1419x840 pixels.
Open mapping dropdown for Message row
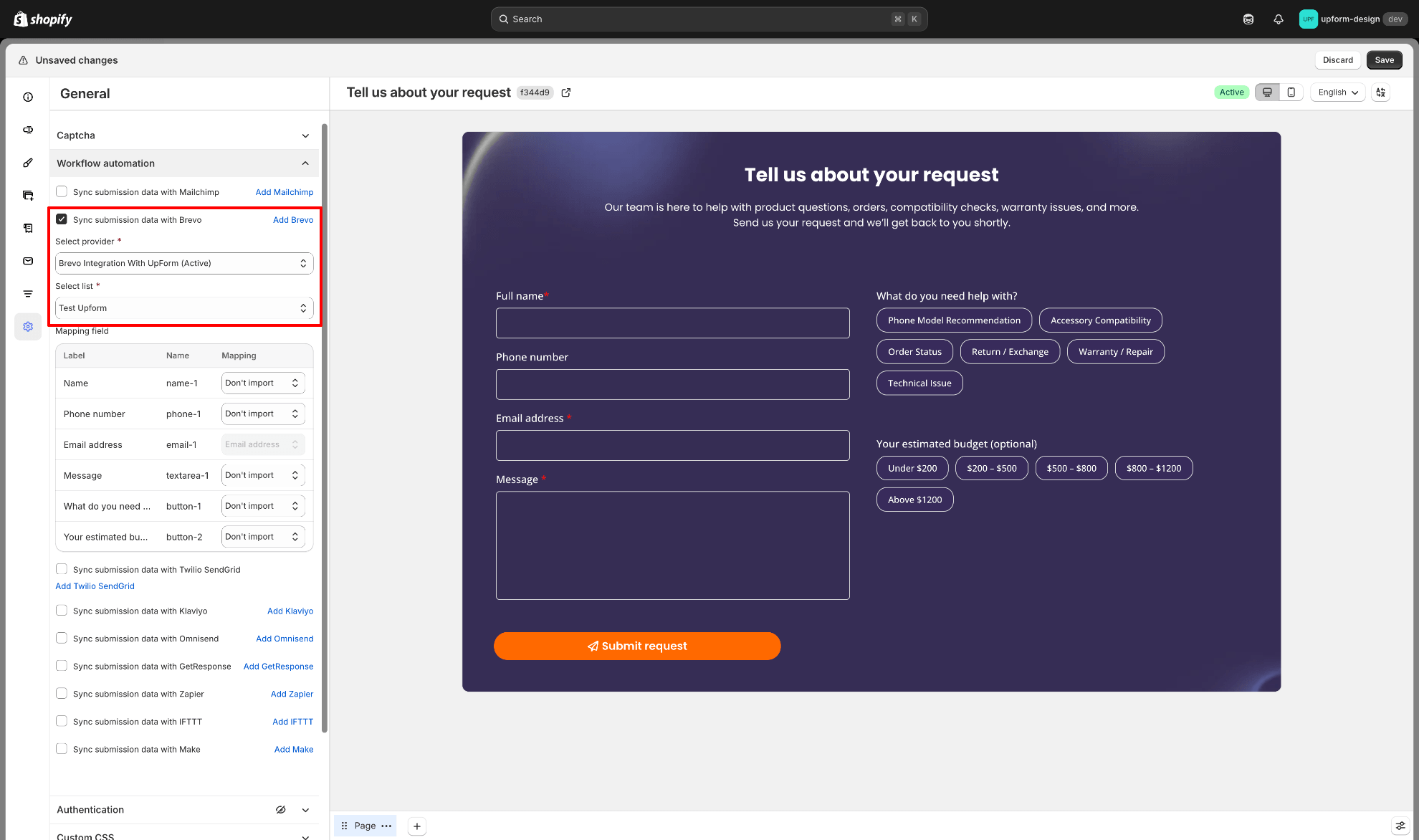(x=263, y=475)
